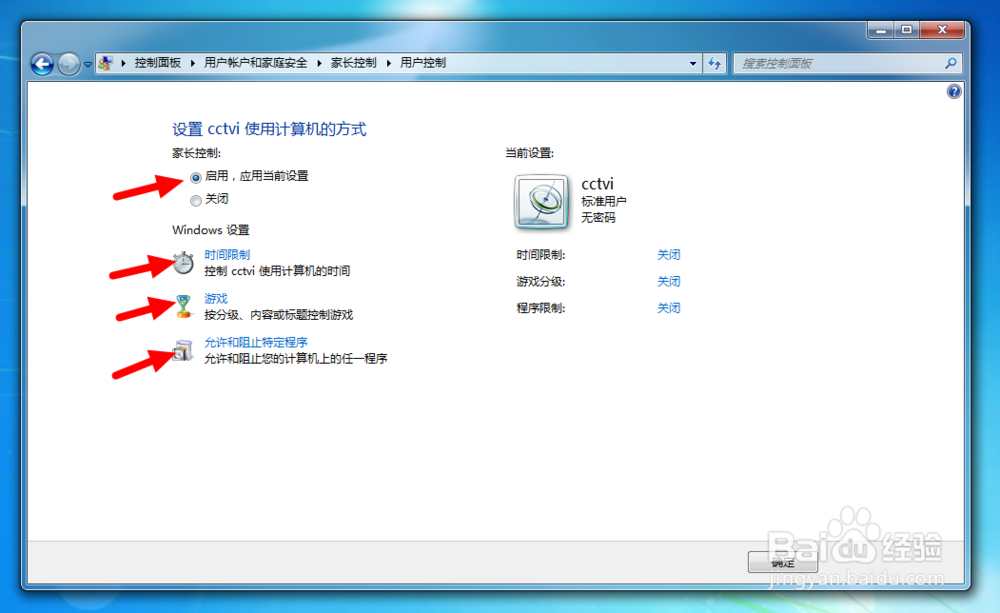Click the text 控制 cctvi 使用计算机的时间
This screenshot has height=613, width=1000.
point(277,271)
